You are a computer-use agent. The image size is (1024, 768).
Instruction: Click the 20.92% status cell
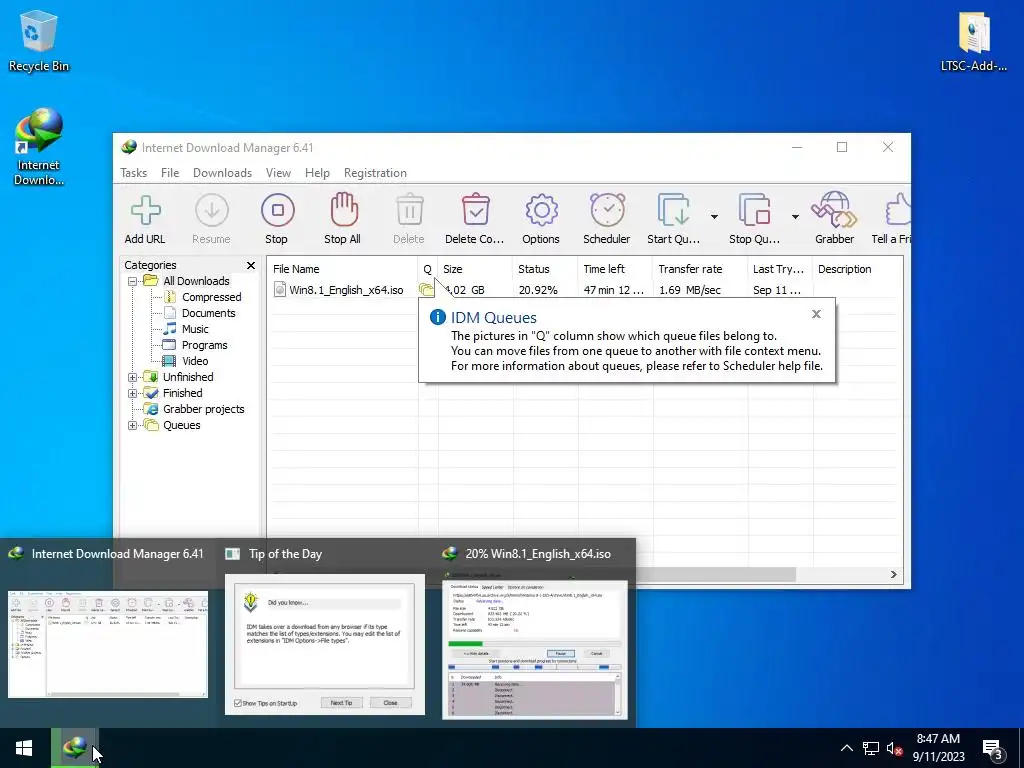coord(538,290)
